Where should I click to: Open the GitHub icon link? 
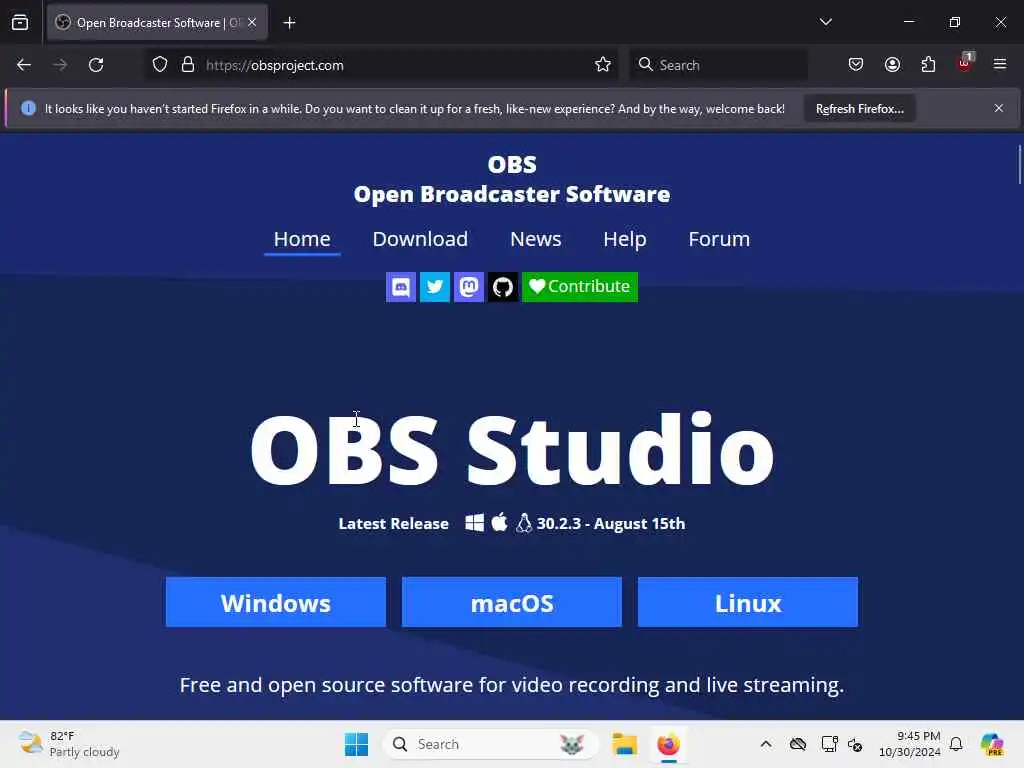502,287
